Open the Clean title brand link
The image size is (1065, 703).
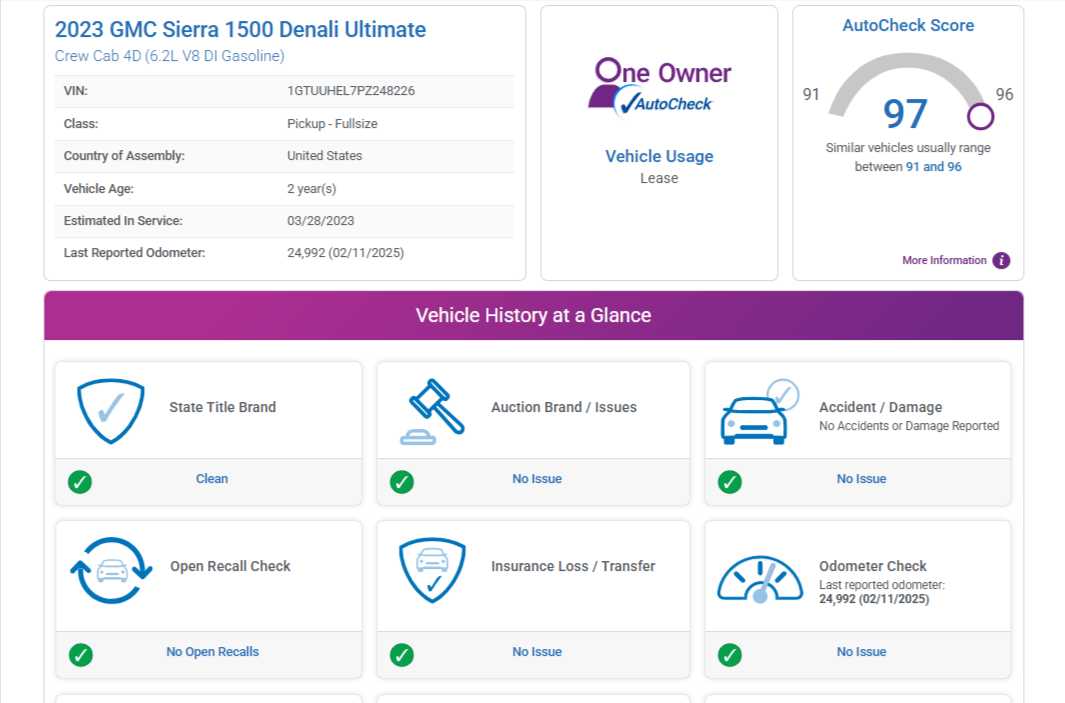coord(212,479)
